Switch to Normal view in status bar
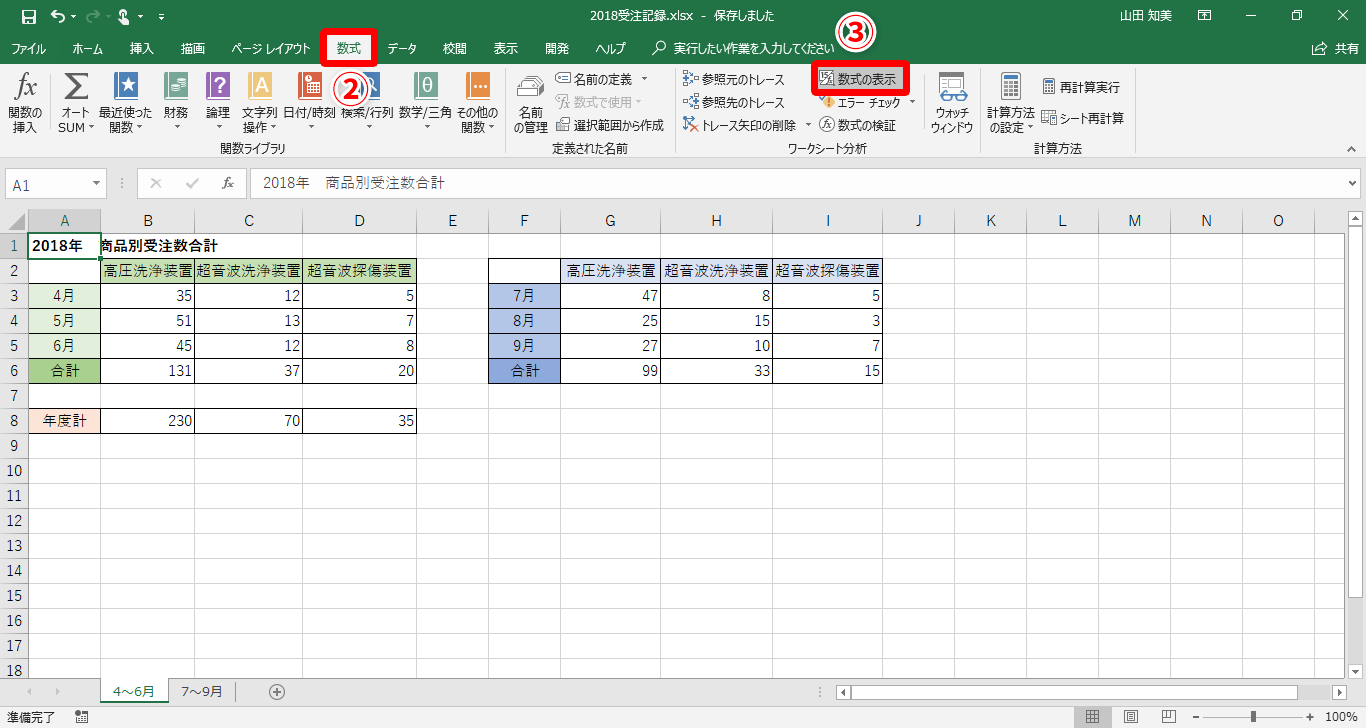Image resolution: width=1366 pixels, height=728 pixels. pos(1092,717)
